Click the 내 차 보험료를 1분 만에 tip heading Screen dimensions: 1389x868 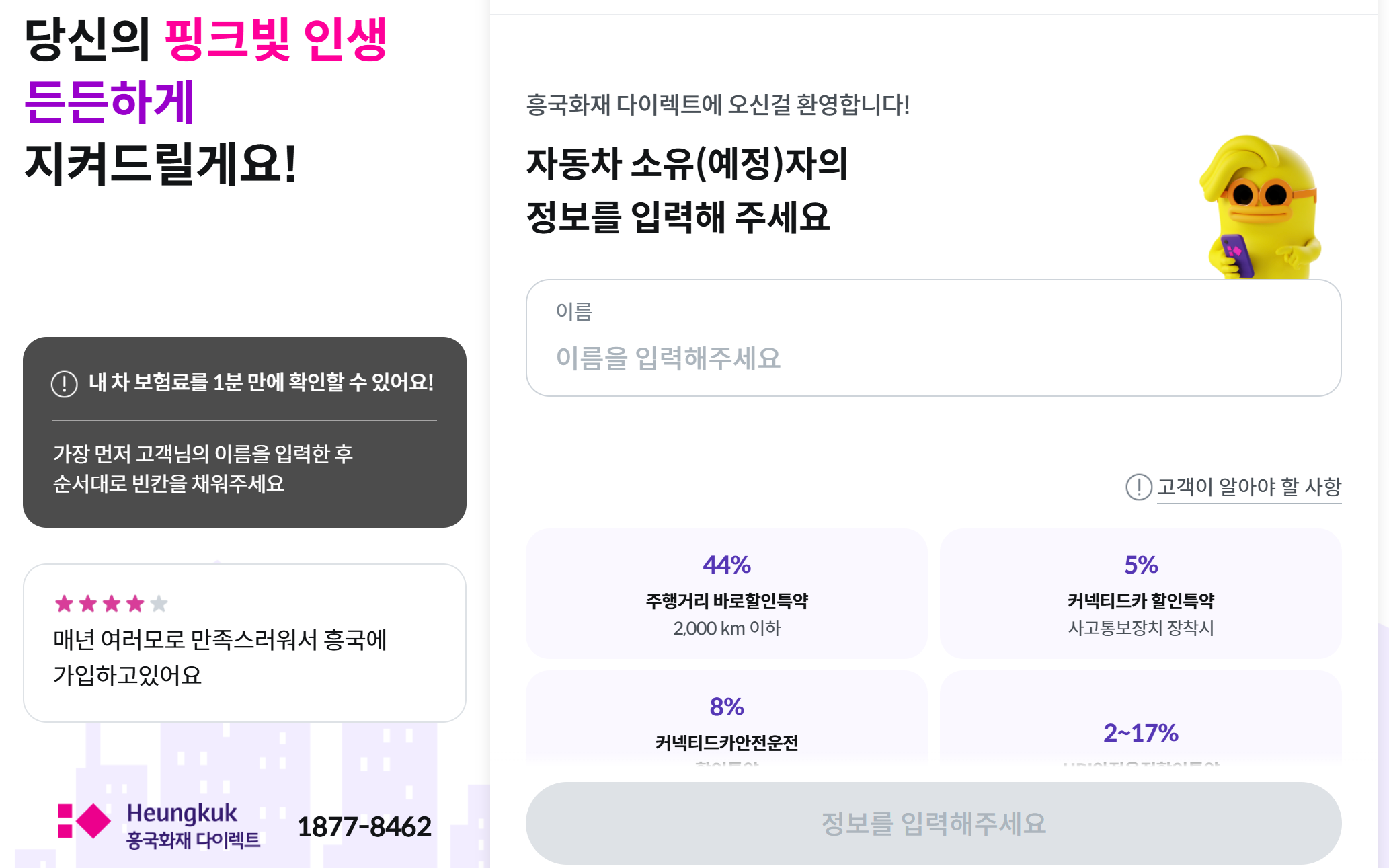[x=261, y=382]
